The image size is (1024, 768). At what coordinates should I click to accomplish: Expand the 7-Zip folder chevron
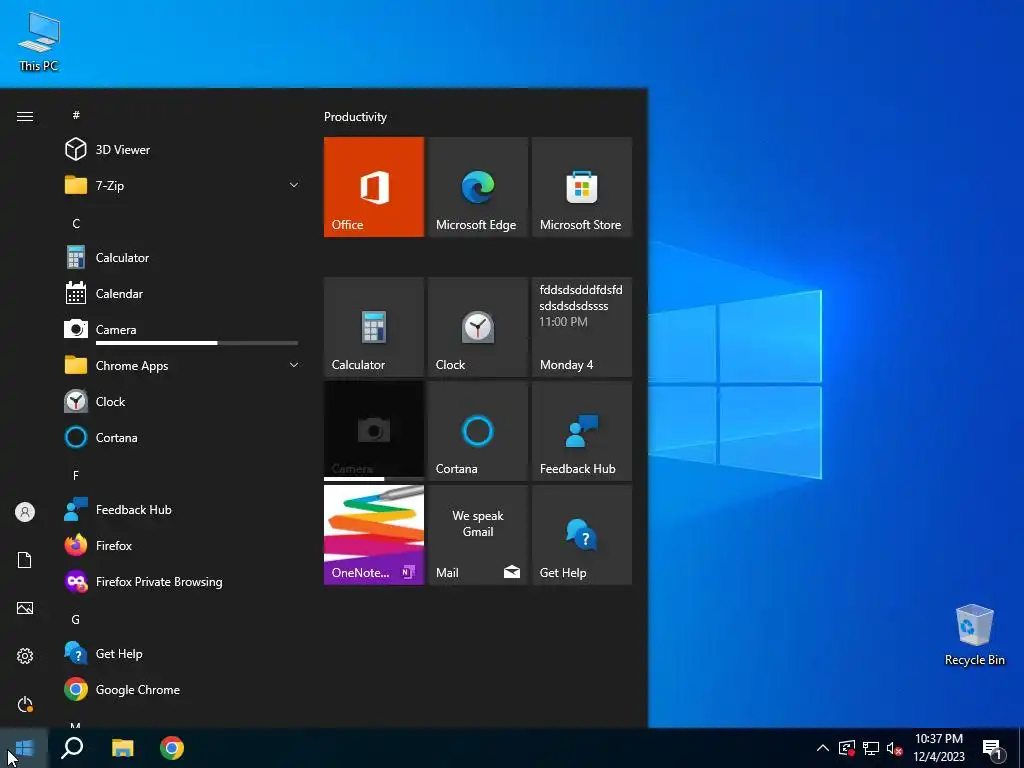pos(294,185)
